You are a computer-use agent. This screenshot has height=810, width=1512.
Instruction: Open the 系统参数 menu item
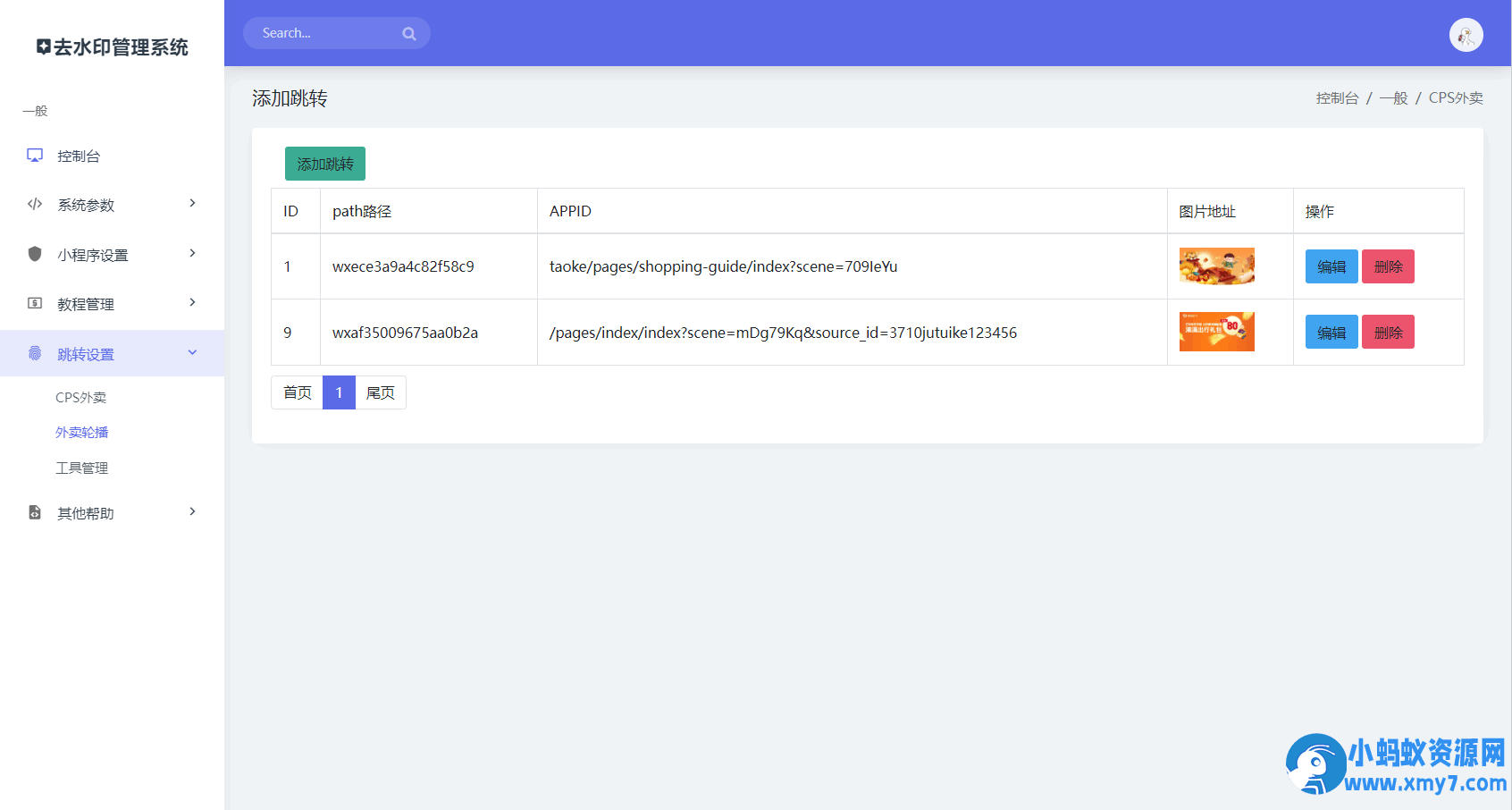[x=112, y=205]
